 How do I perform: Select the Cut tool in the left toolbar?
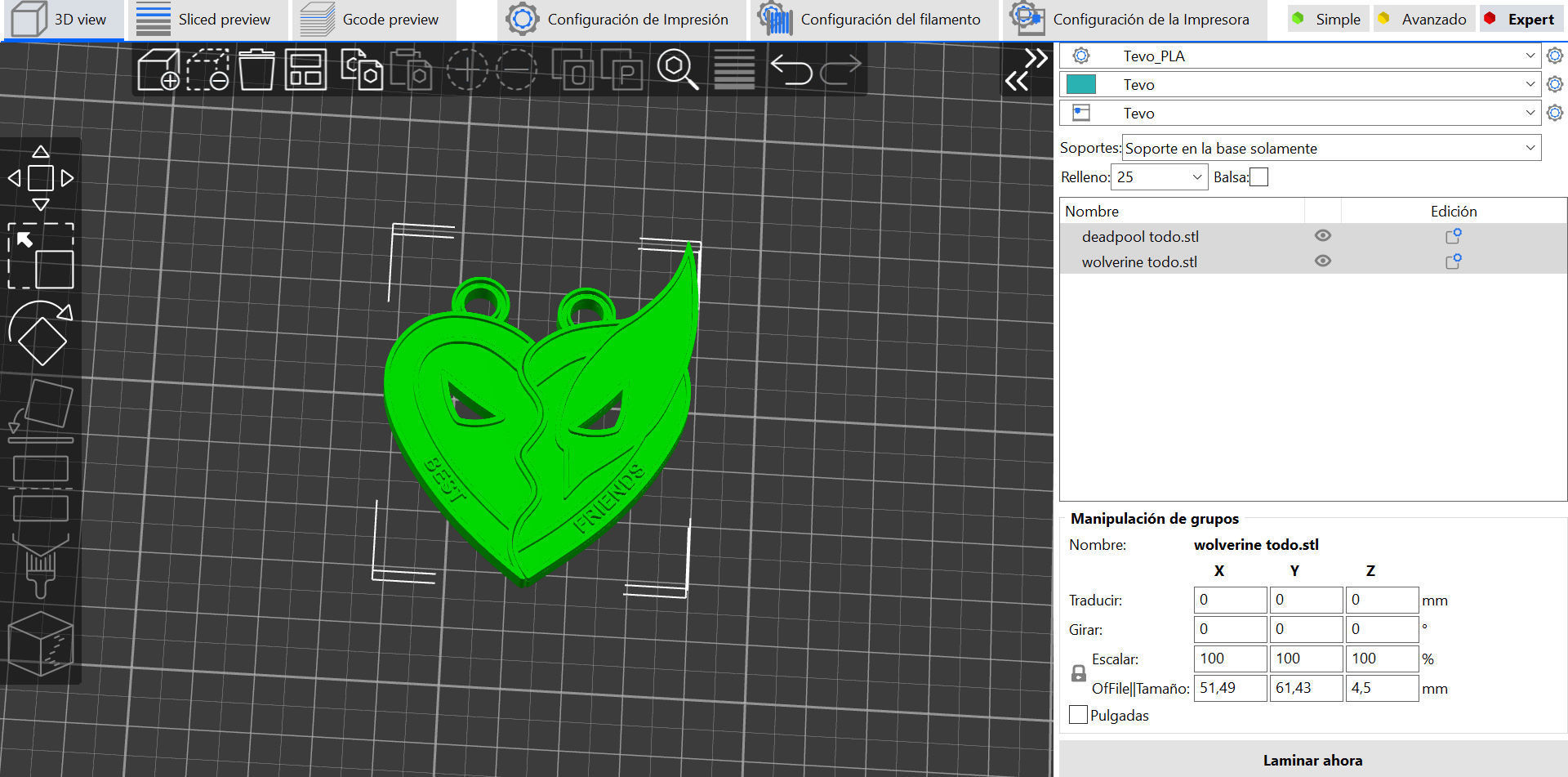coord(41,488)
